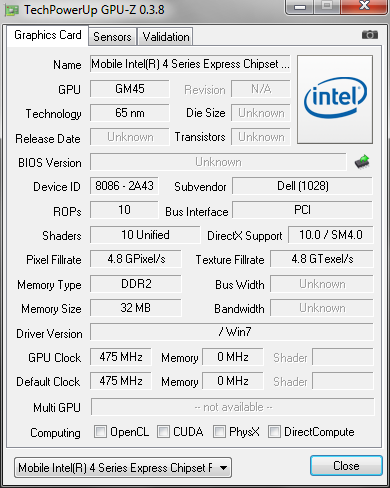Click the GPU field showing GM45

(x=130, y=89)
